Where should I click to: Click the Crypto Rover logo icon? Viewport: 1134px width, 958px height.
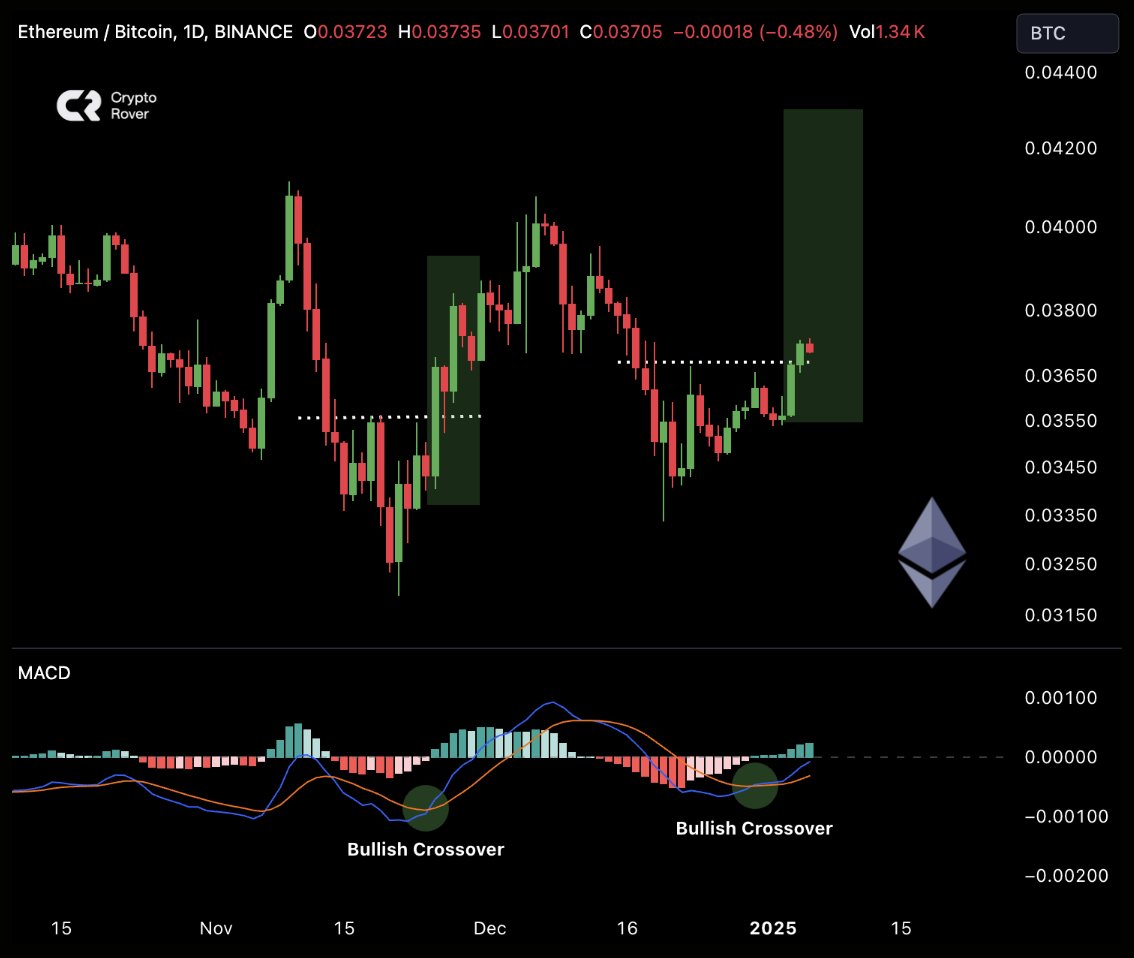point(79,103)
